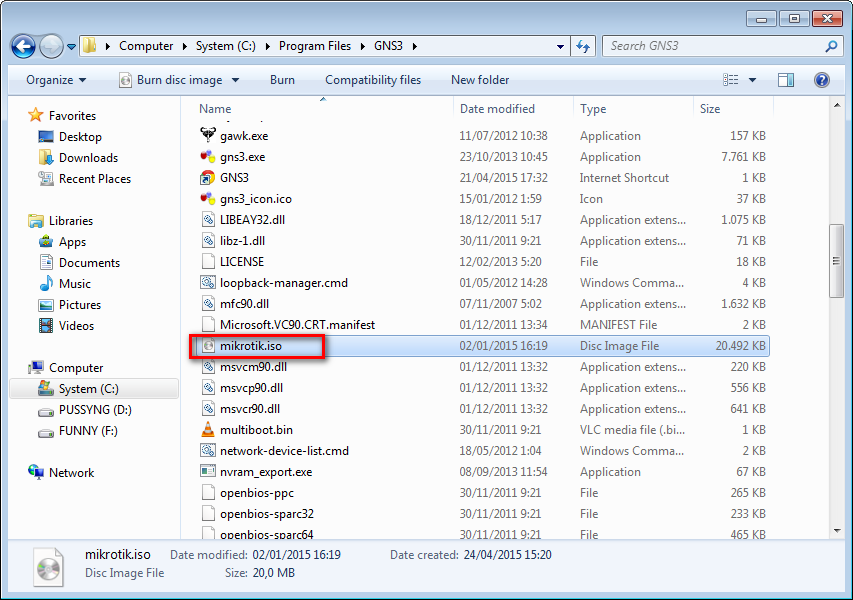Expand the Burn disc image dropdown arrow
The height and width of the screenshot is (600, 853).
click(x=236, y=80)
